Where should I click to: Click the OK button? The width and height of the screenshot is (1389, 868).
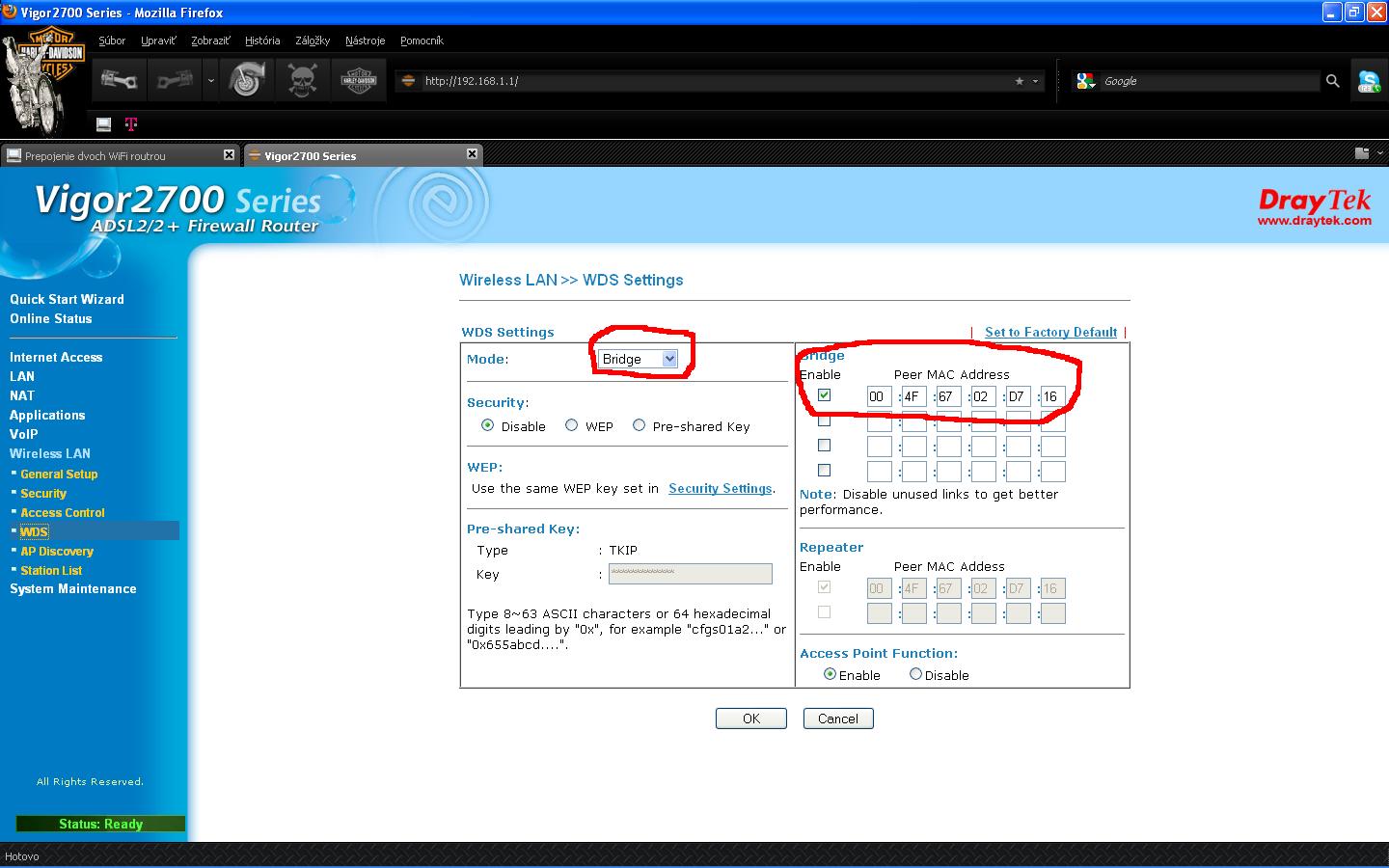pos(751,719)
